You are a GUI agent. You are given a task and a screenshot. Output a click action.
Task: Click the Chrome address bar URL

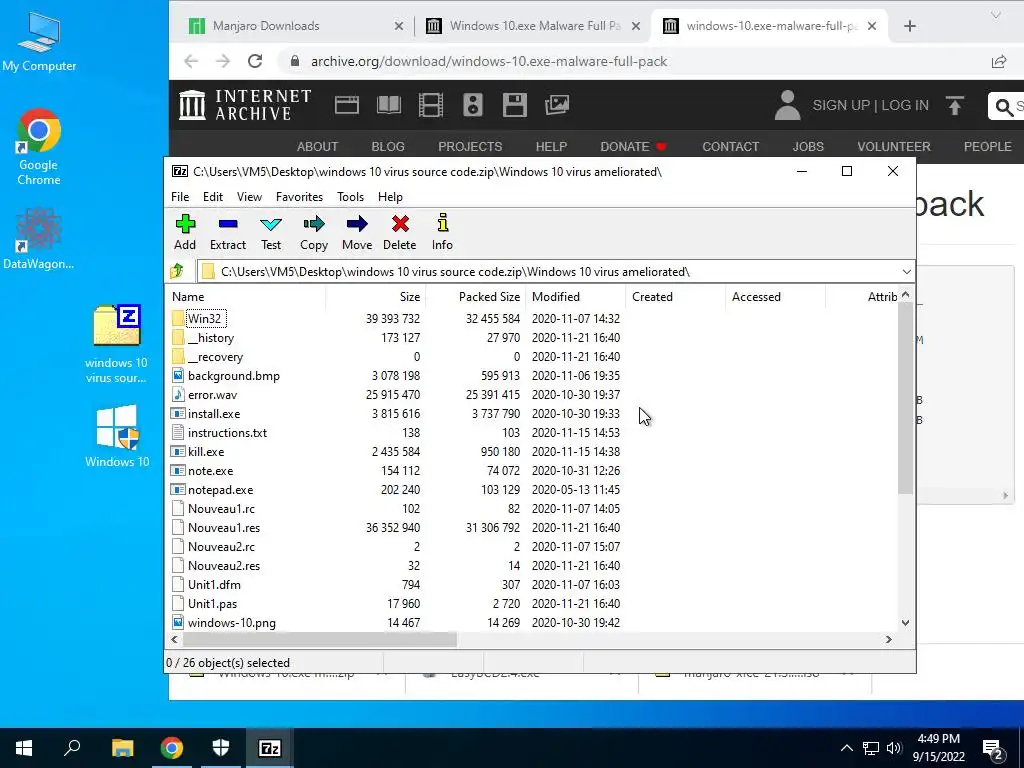point(488,61)
